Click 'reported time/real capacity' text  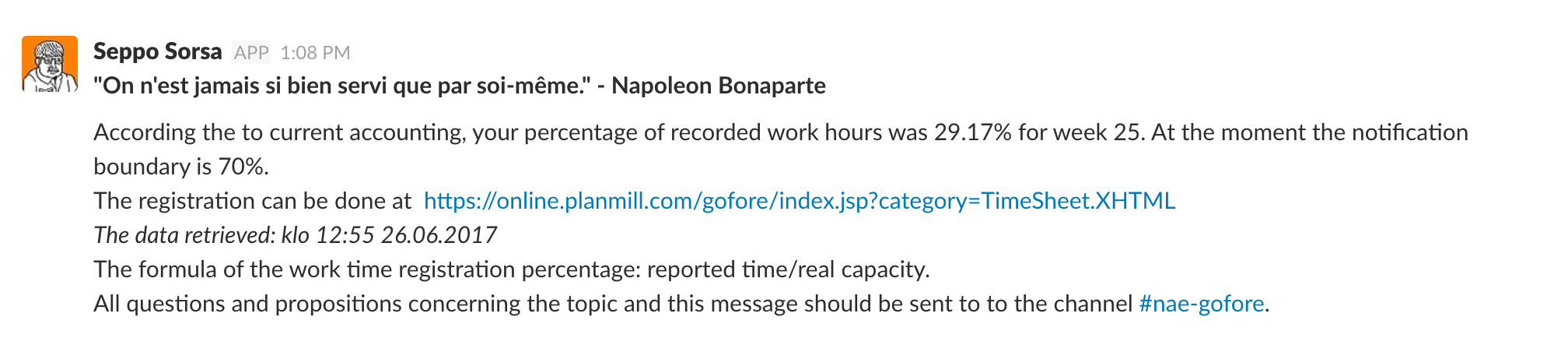(x=787, y=269)
